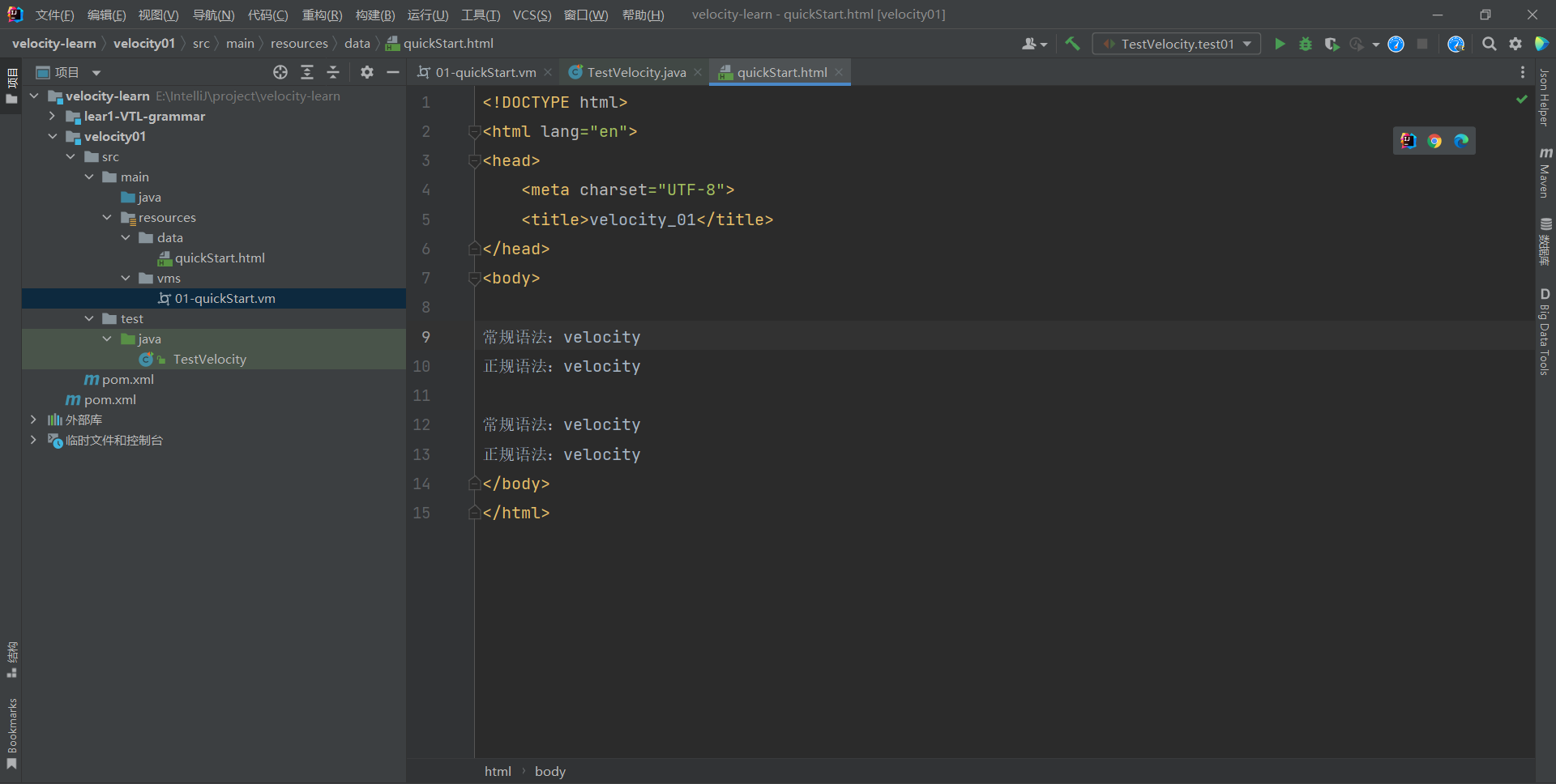Collapse the vms folder

pos(126,278)
